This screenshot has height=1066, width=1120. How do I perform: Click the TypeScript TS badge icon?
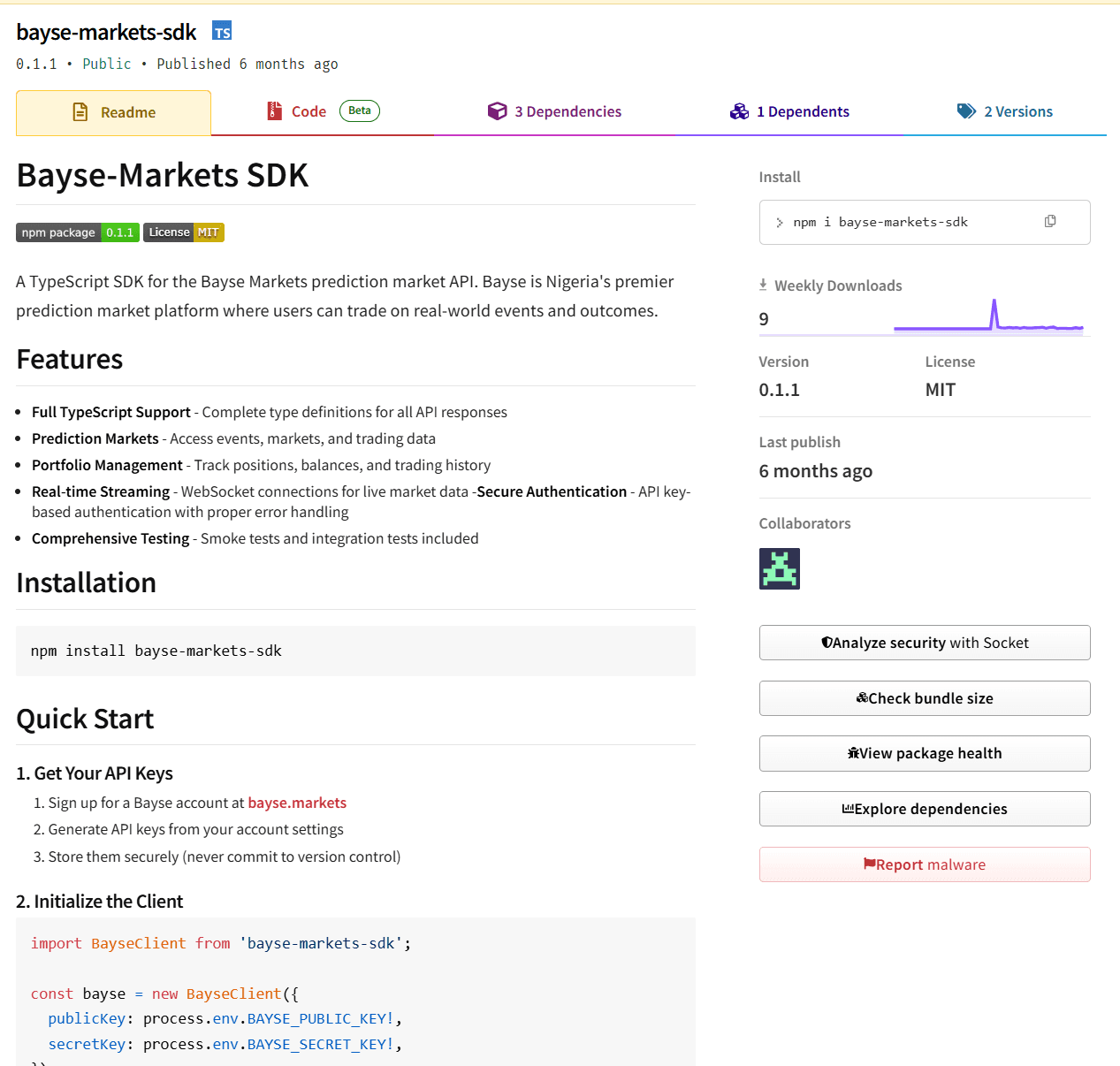pos(222,32)
